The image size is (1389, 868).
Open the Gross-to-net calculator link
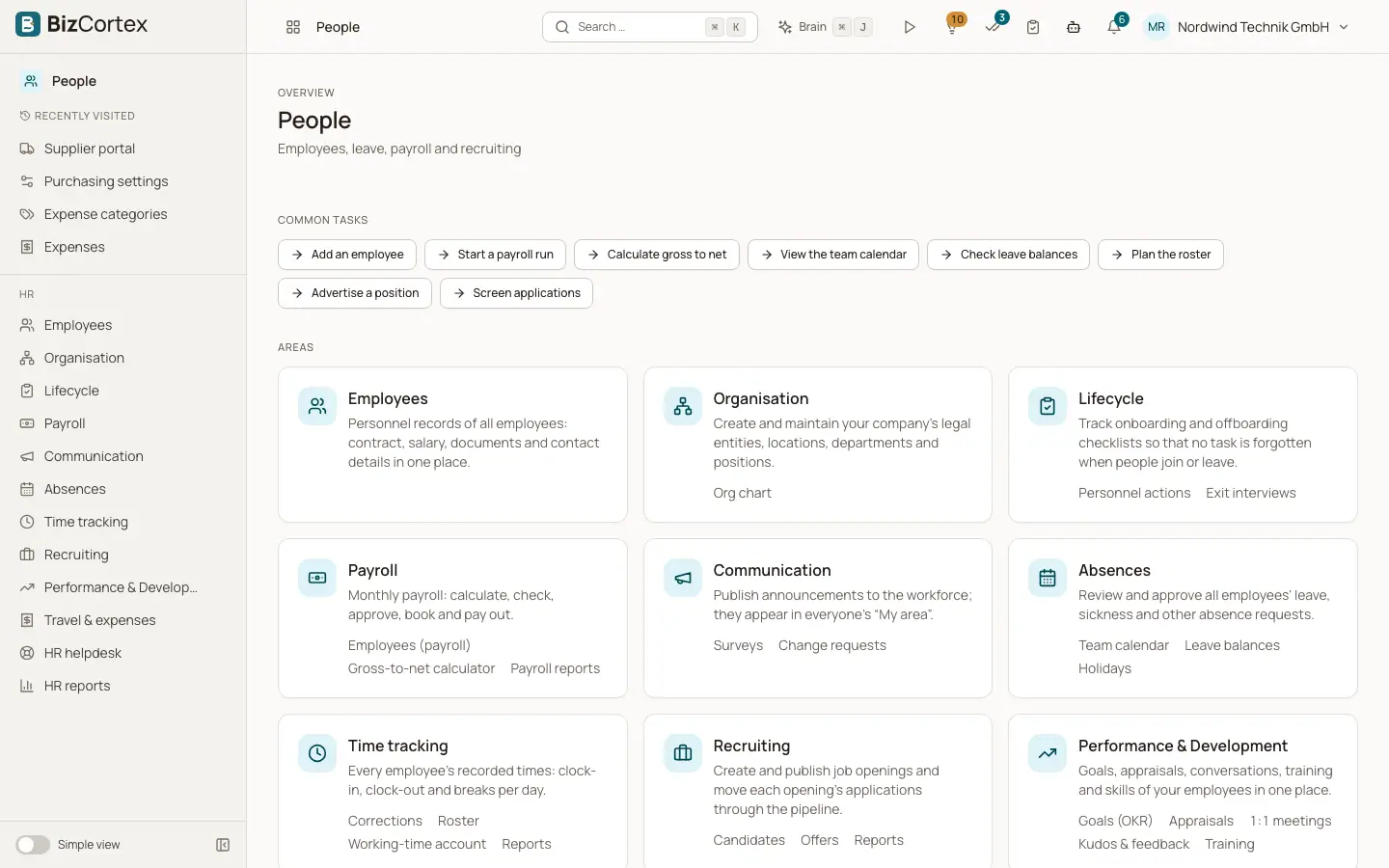[x=422, y=668]
